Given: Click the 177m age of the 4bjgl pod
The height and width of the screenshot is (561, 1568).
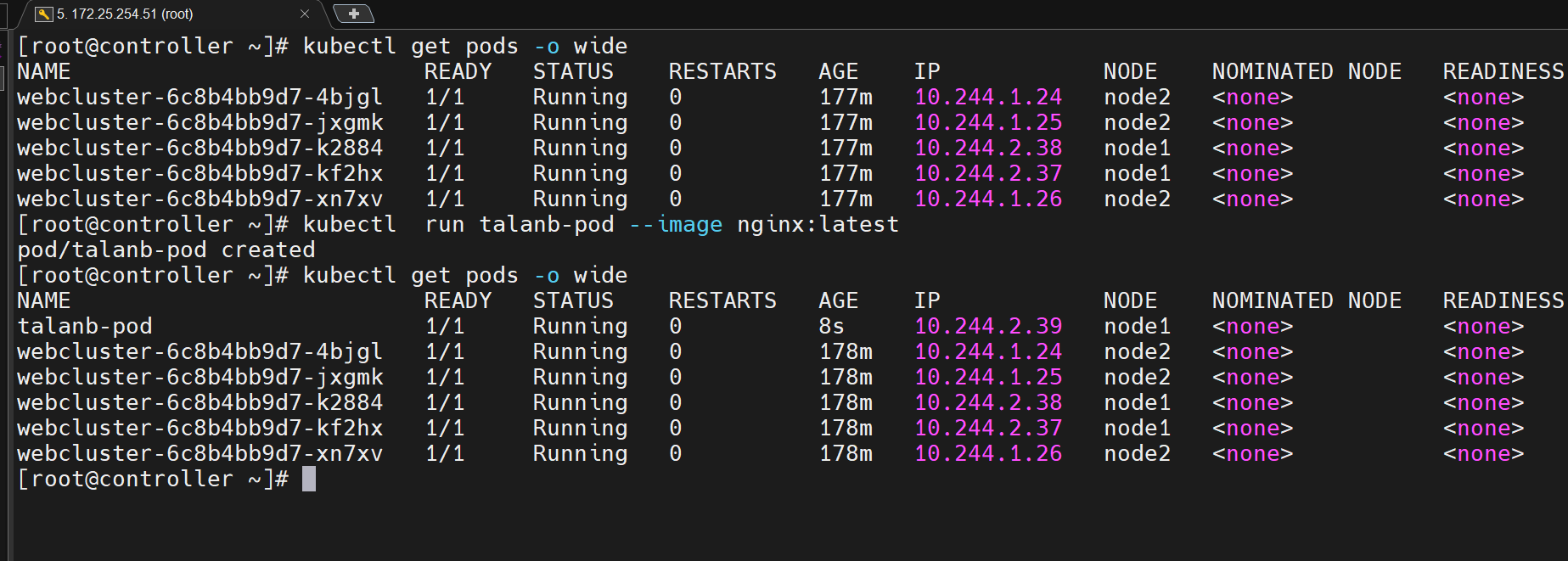Looking at the screenshot, I should (846, 97).
